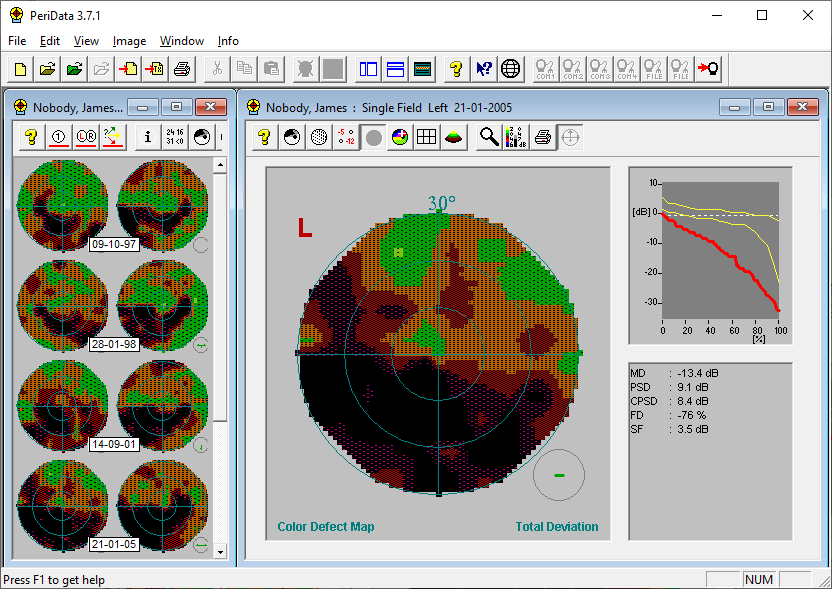Click the crosshair circle icon in Single Field
The width and height of the screenshot is (832, 589).
tap(570, 137)
